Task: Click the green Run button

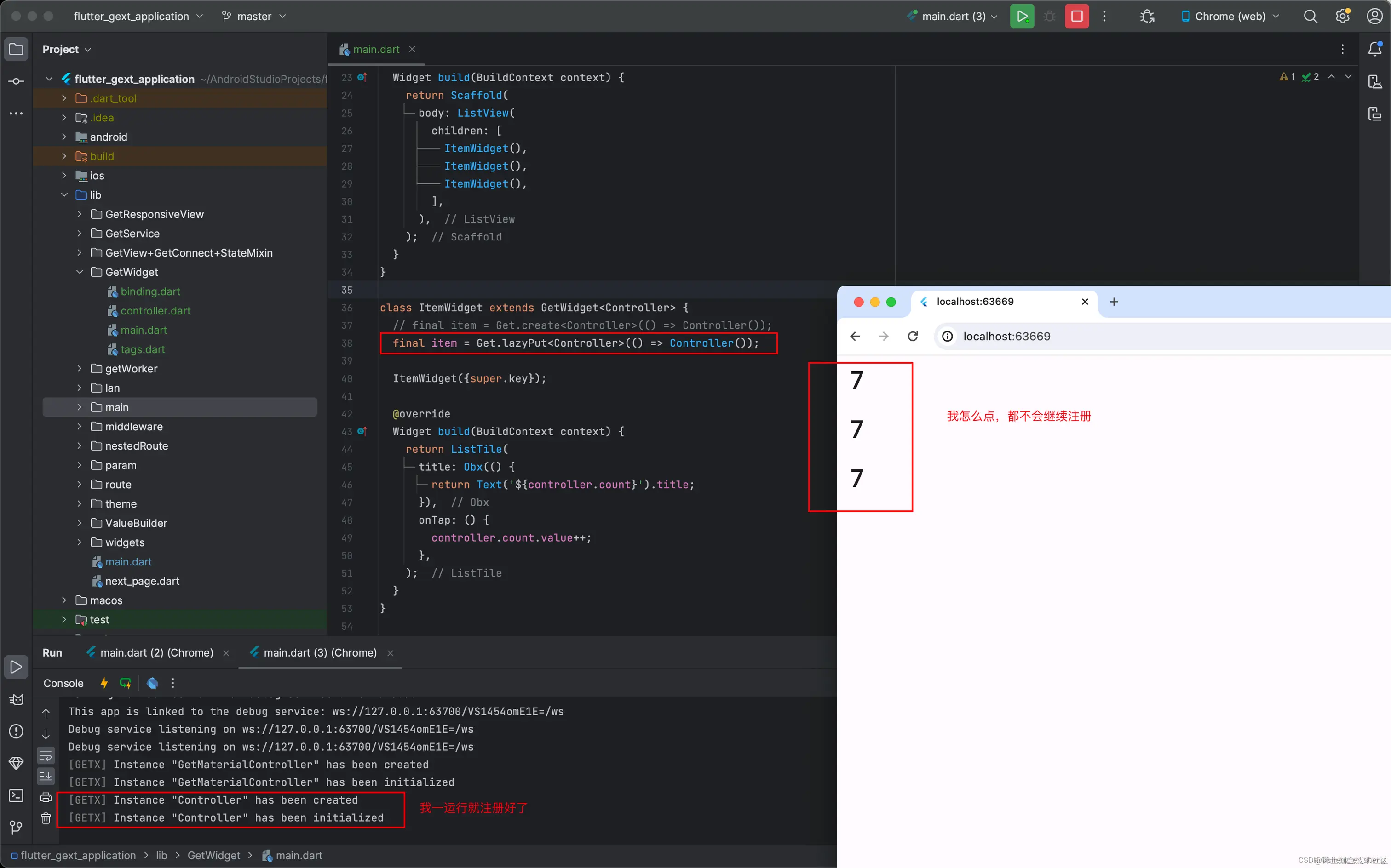Action: 1022,16
